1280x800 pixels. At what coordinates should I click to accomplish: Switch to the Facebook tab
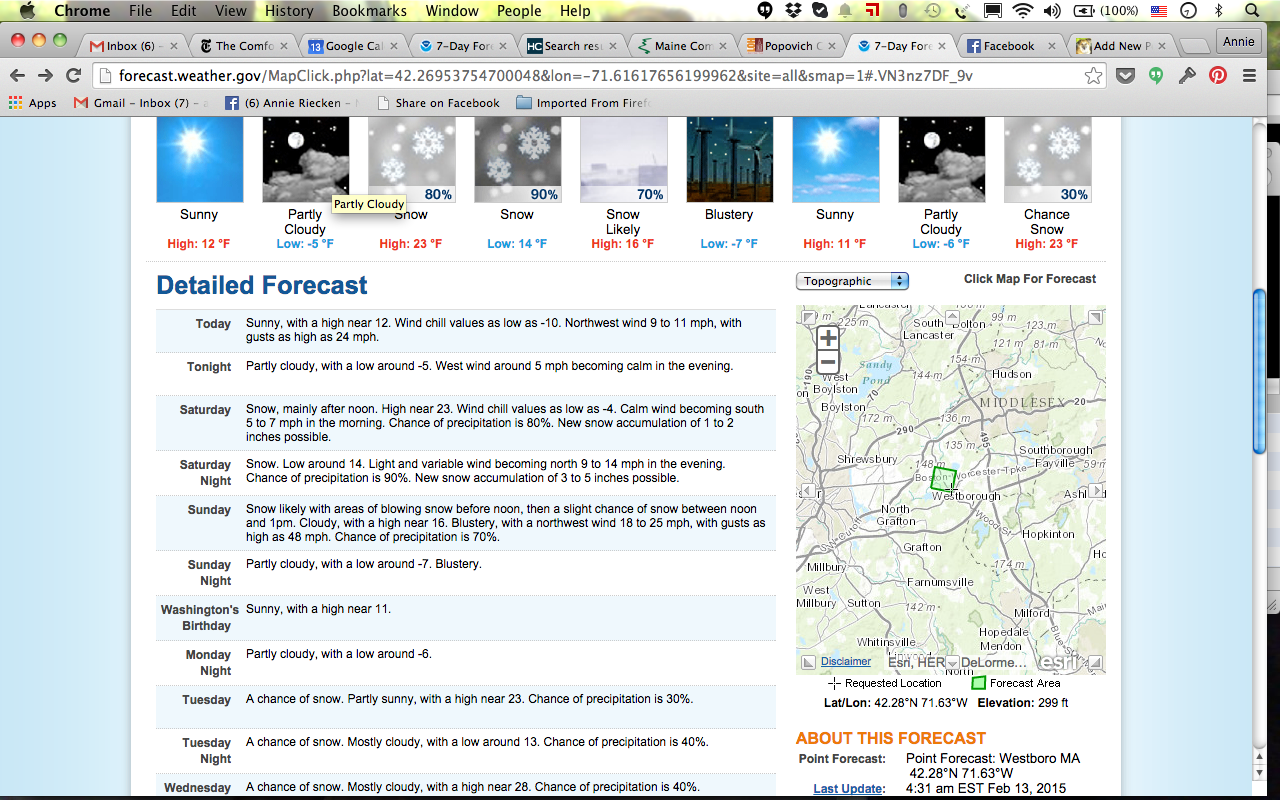1008,46
